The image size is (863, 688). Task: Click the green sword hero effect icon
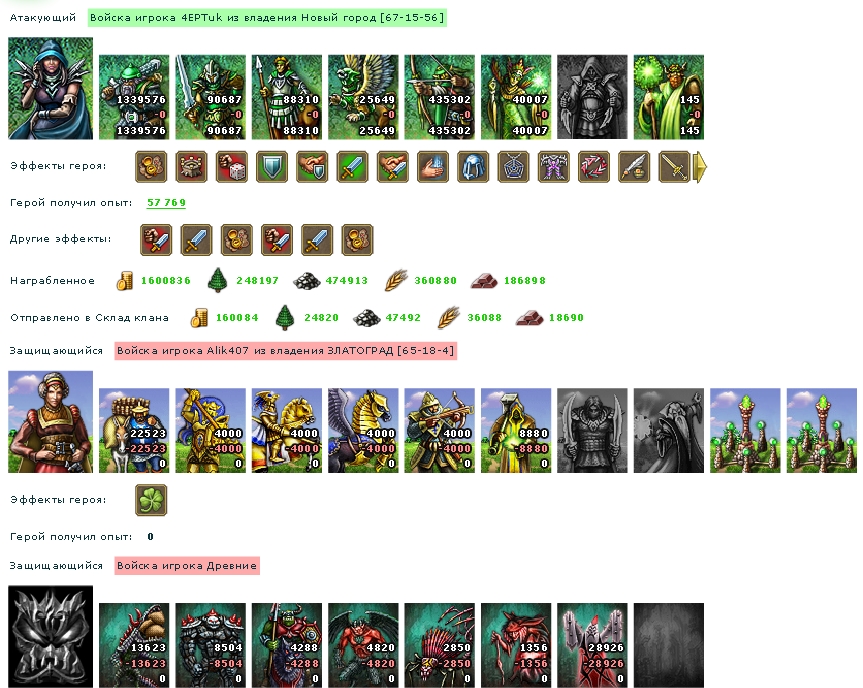point(353,167)
